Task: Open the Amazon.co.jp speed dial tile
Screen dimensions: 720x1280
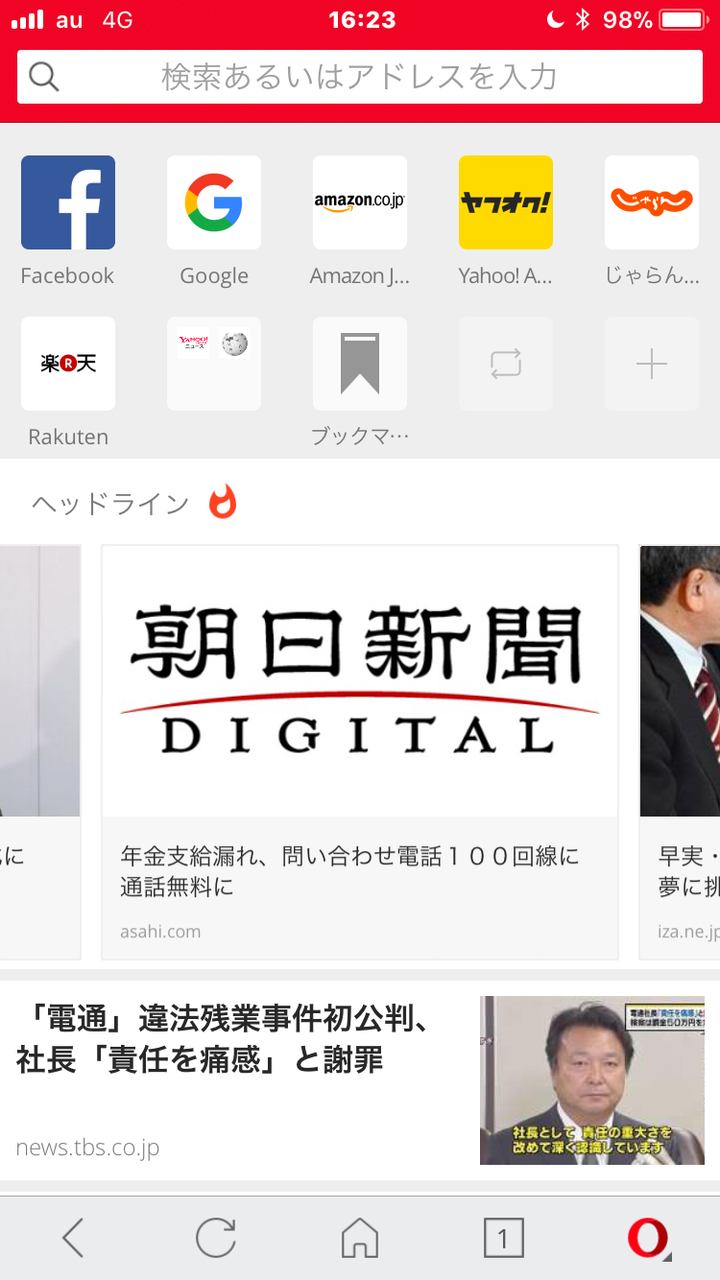Action: click(x=360, y=202)
